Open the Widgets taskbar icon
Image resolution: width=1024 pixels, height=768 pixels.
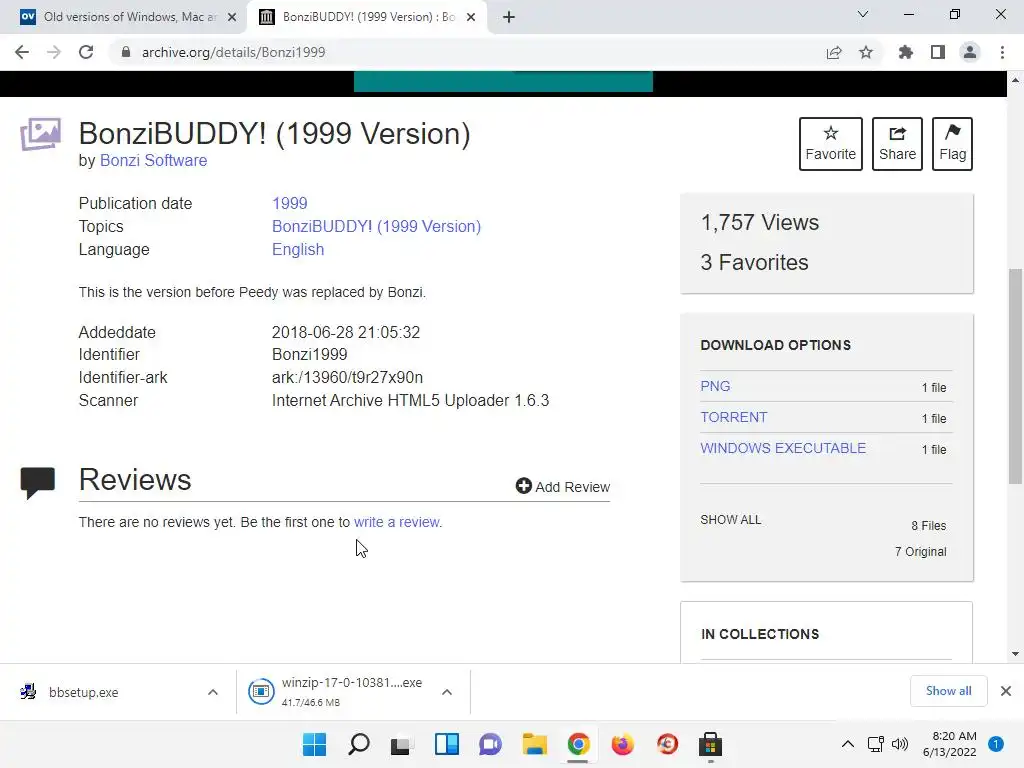(447, 744)
